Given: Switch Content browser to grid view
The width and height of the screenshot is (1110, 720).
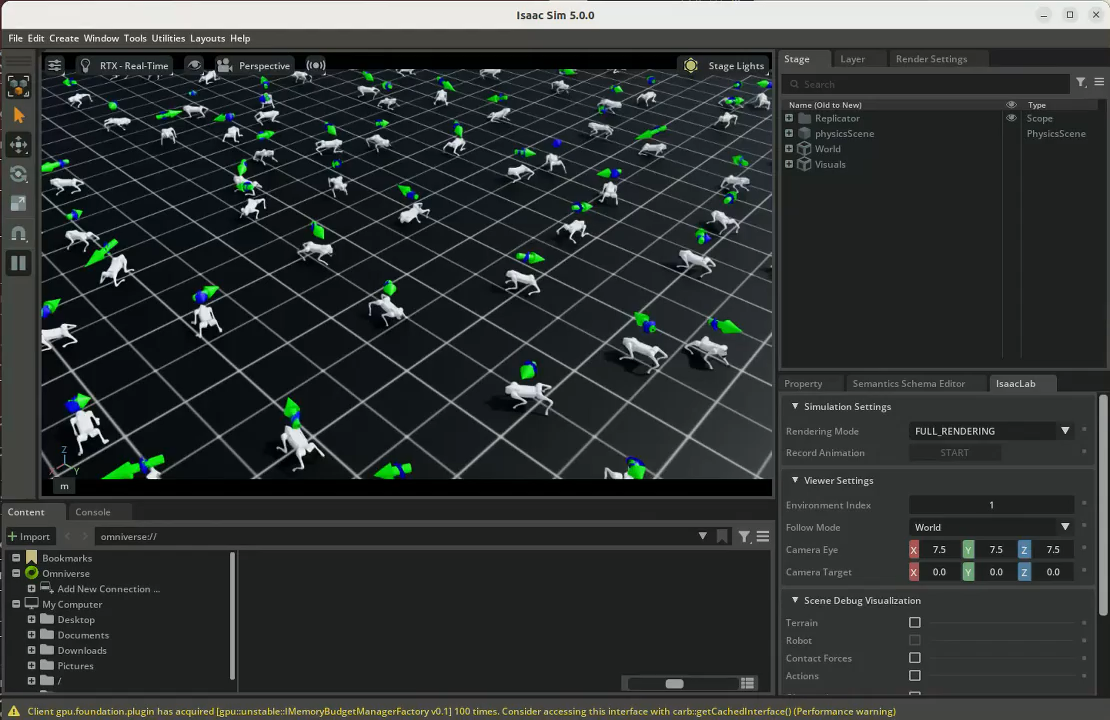Looking at the screenshot, I should point(748,683).
